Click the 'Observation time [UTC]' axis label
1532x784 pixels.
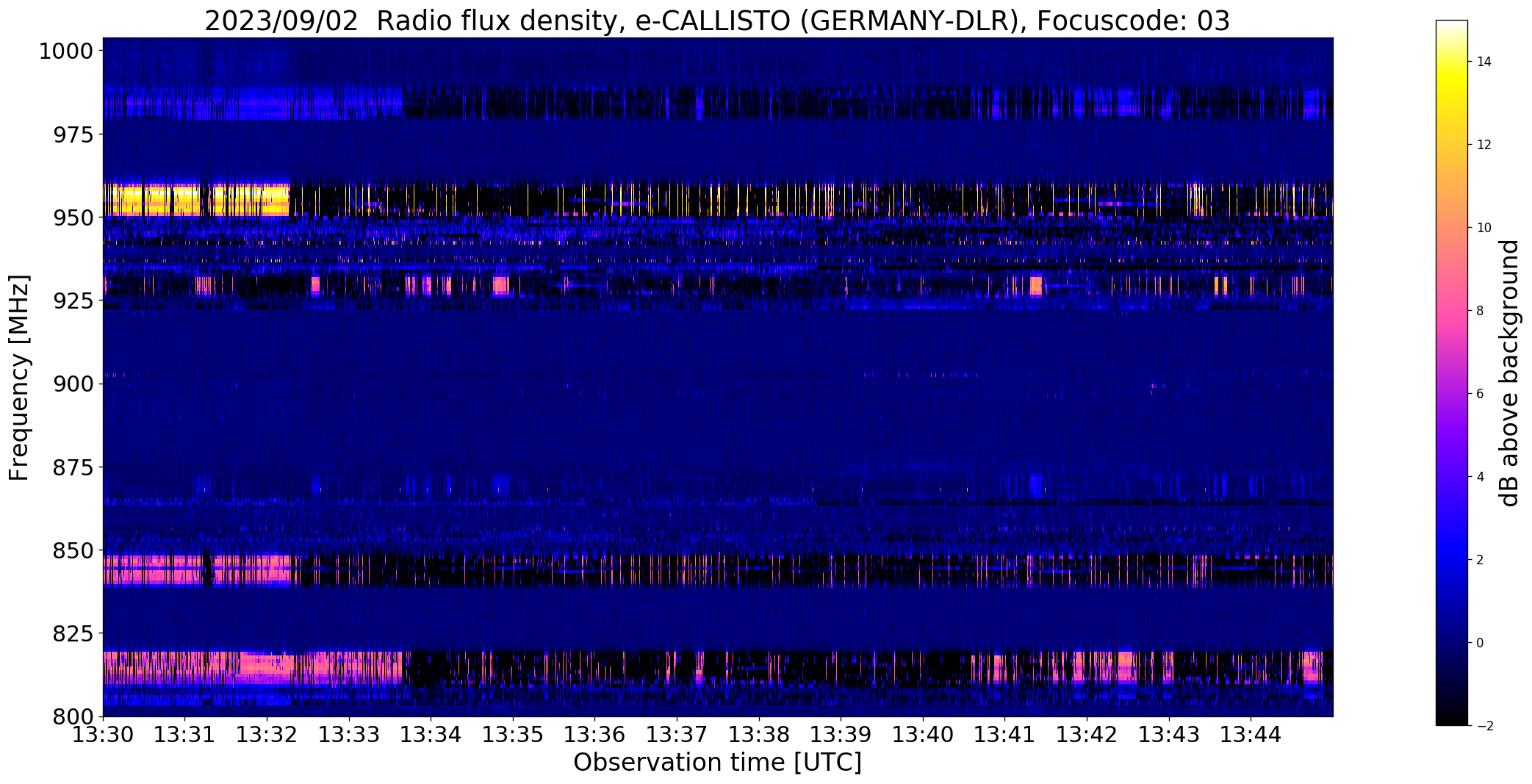pyautogui.click(x=717, y=763)
